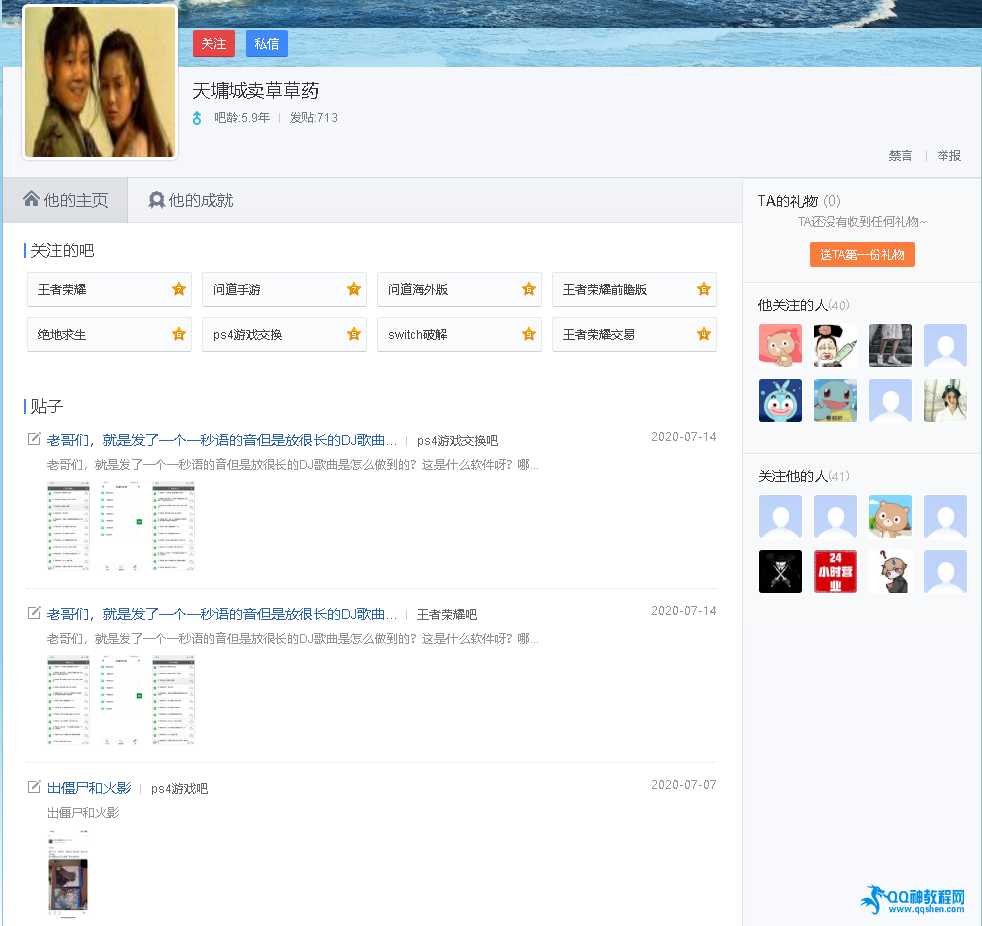Click the red 关注 follow button
The width and height of the screenshot is (982, 926).
pyautogui.click(x=214, y=44)
